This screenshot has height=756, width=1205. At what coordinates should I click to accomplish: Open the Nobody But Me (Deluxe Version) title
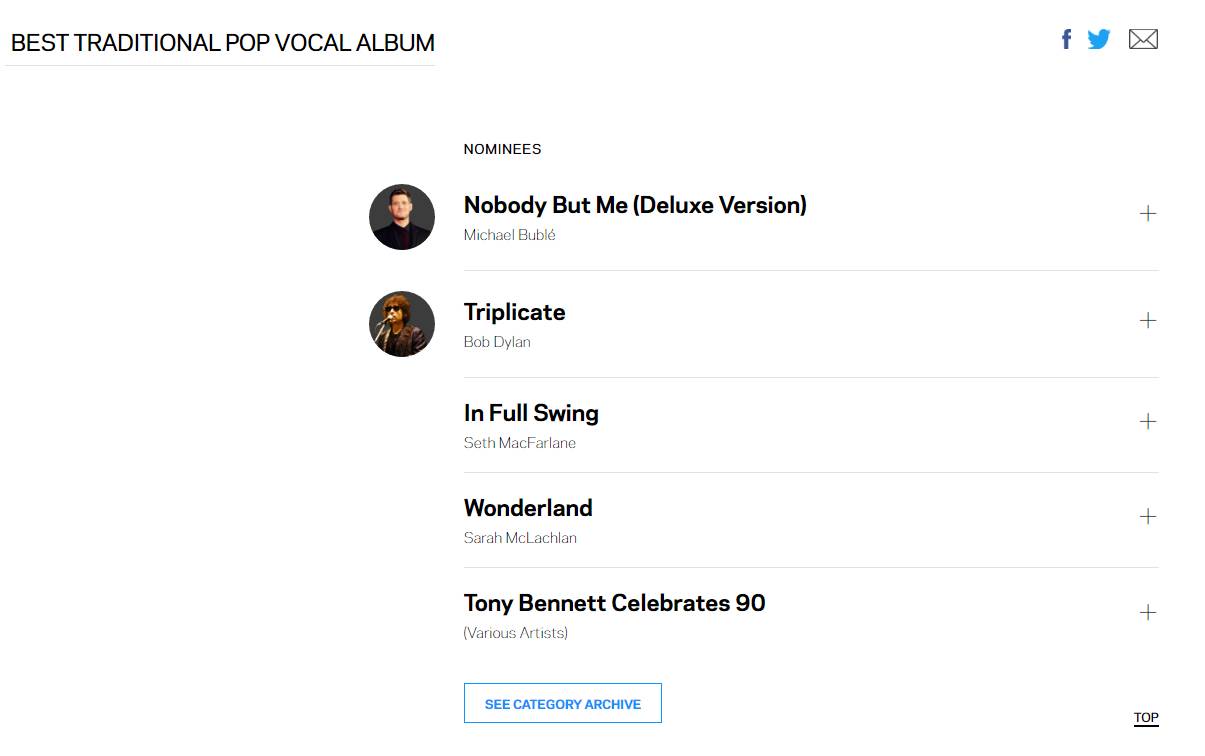coord(635,205)
